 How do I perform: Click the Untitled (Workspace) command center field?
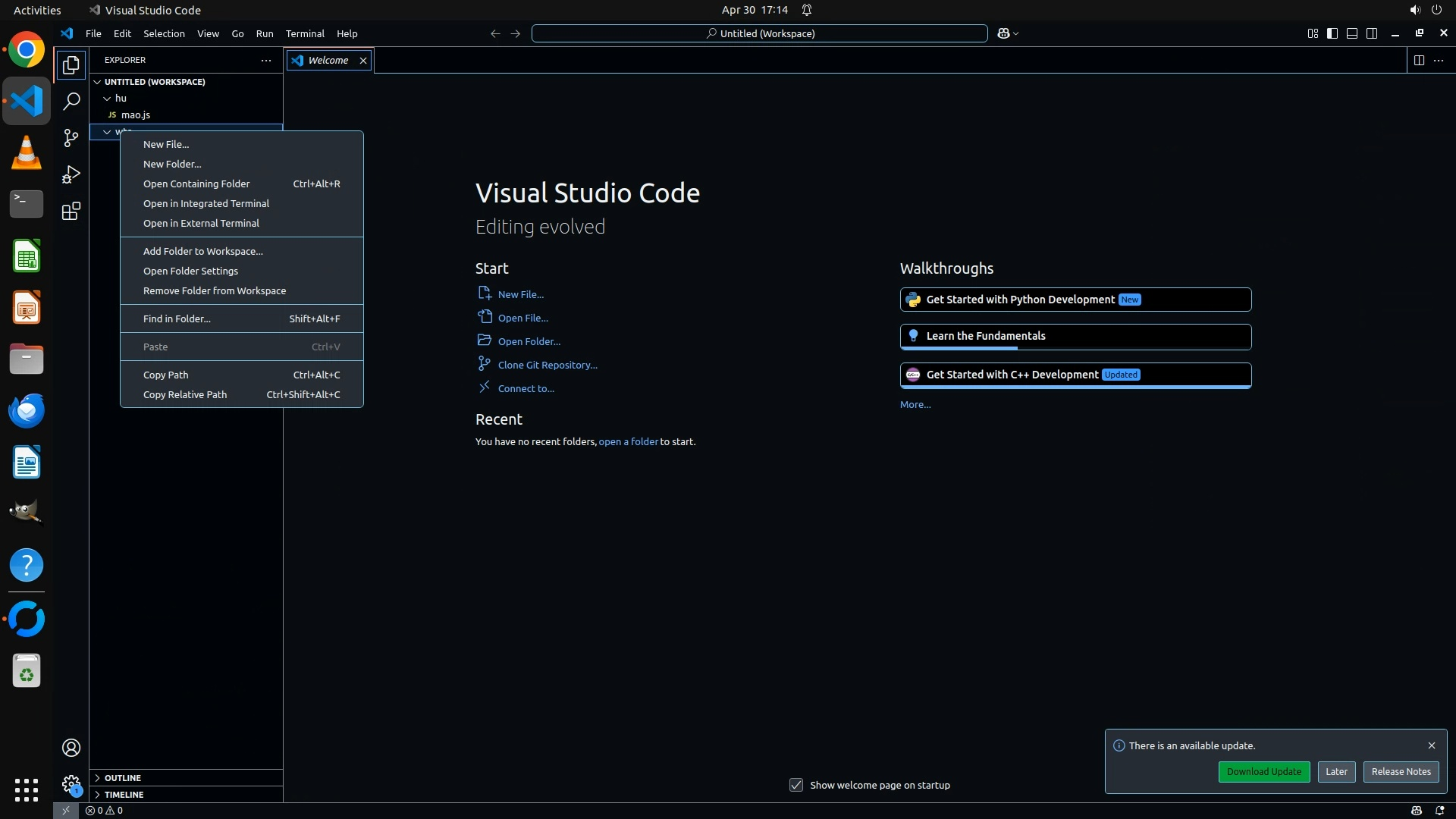click(760, 33)
